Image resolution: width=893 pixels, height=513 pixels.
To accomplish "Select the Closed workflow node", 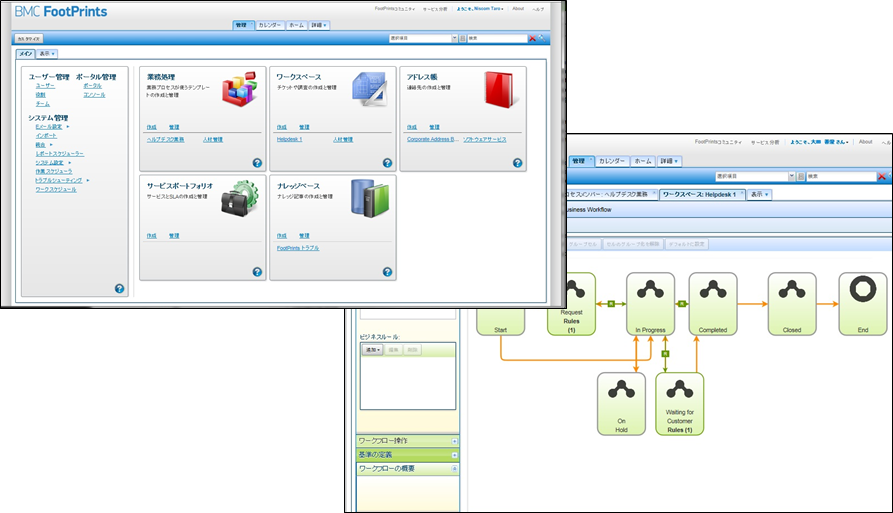I will click(x=792, y=303).
